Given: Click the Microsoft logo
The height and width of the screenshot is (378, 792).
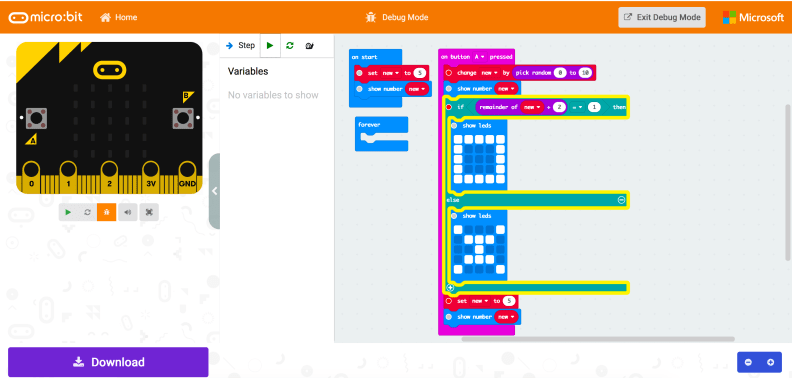Looking at the screenshot, I should (x=753, y=17).
